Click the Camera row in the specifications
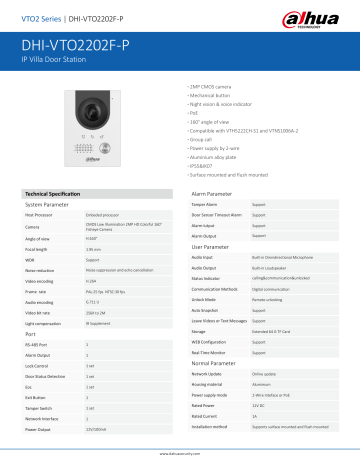360x466 pixels. pos(97,227)
